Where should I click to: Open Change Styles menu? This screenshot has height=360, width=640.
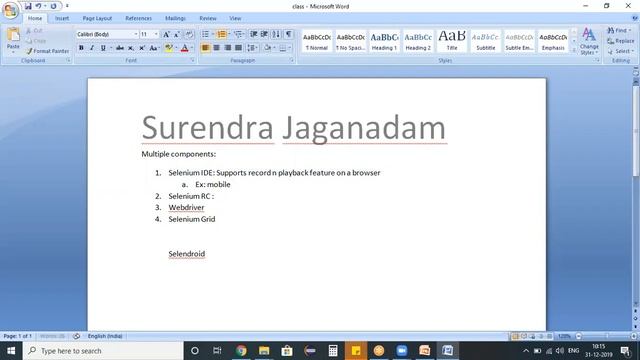589,42
